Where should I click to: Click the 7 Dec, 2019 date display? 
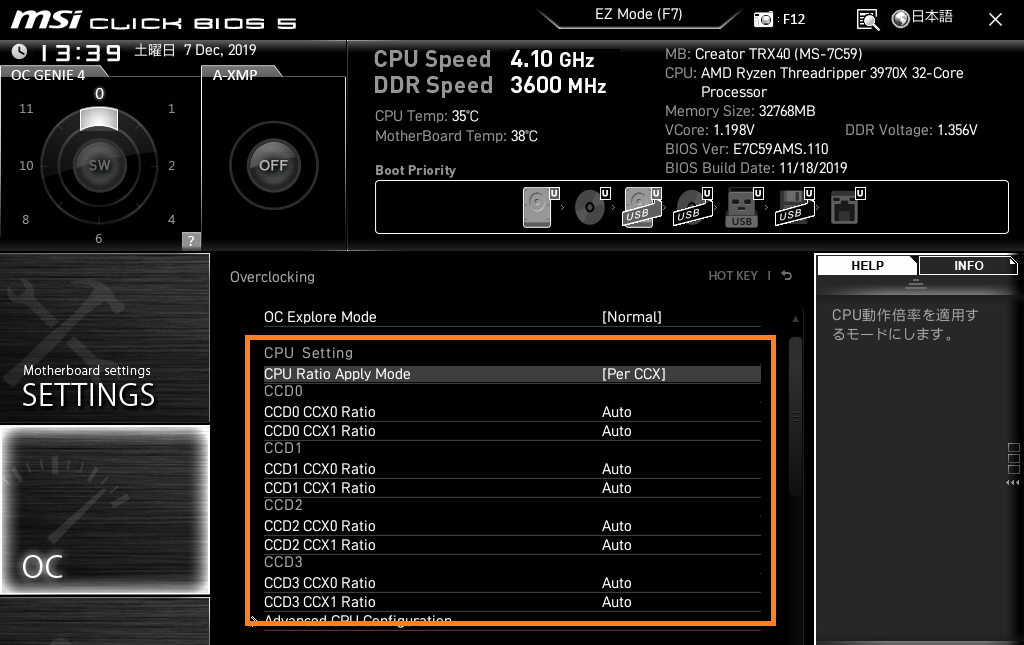click(220, 50)
